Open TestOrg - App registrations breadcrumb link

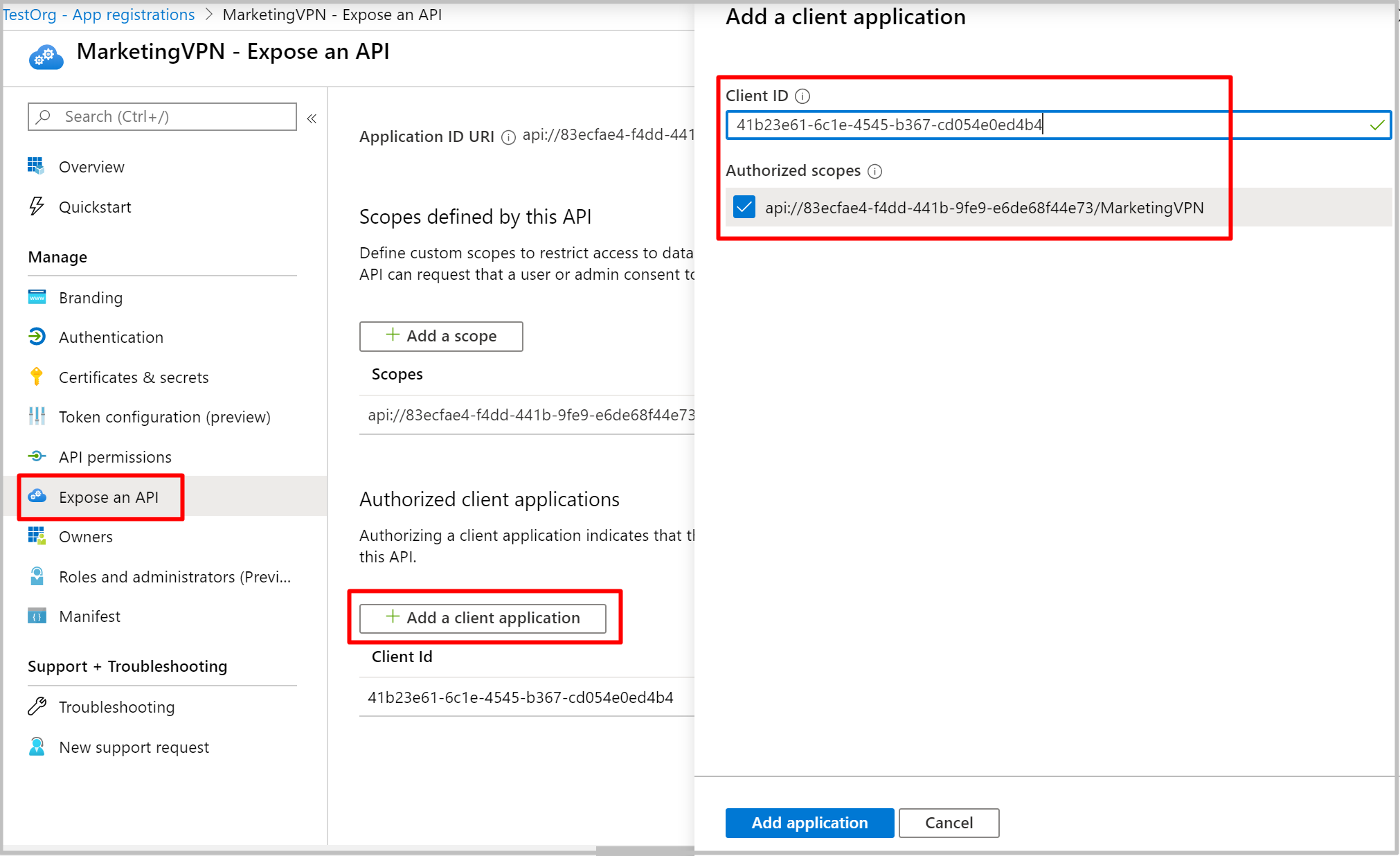pyautogui.click(x=99, y=15)
